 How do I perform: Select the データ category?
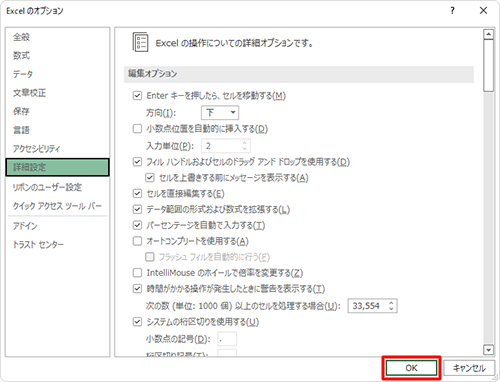[x=23, y=74]
